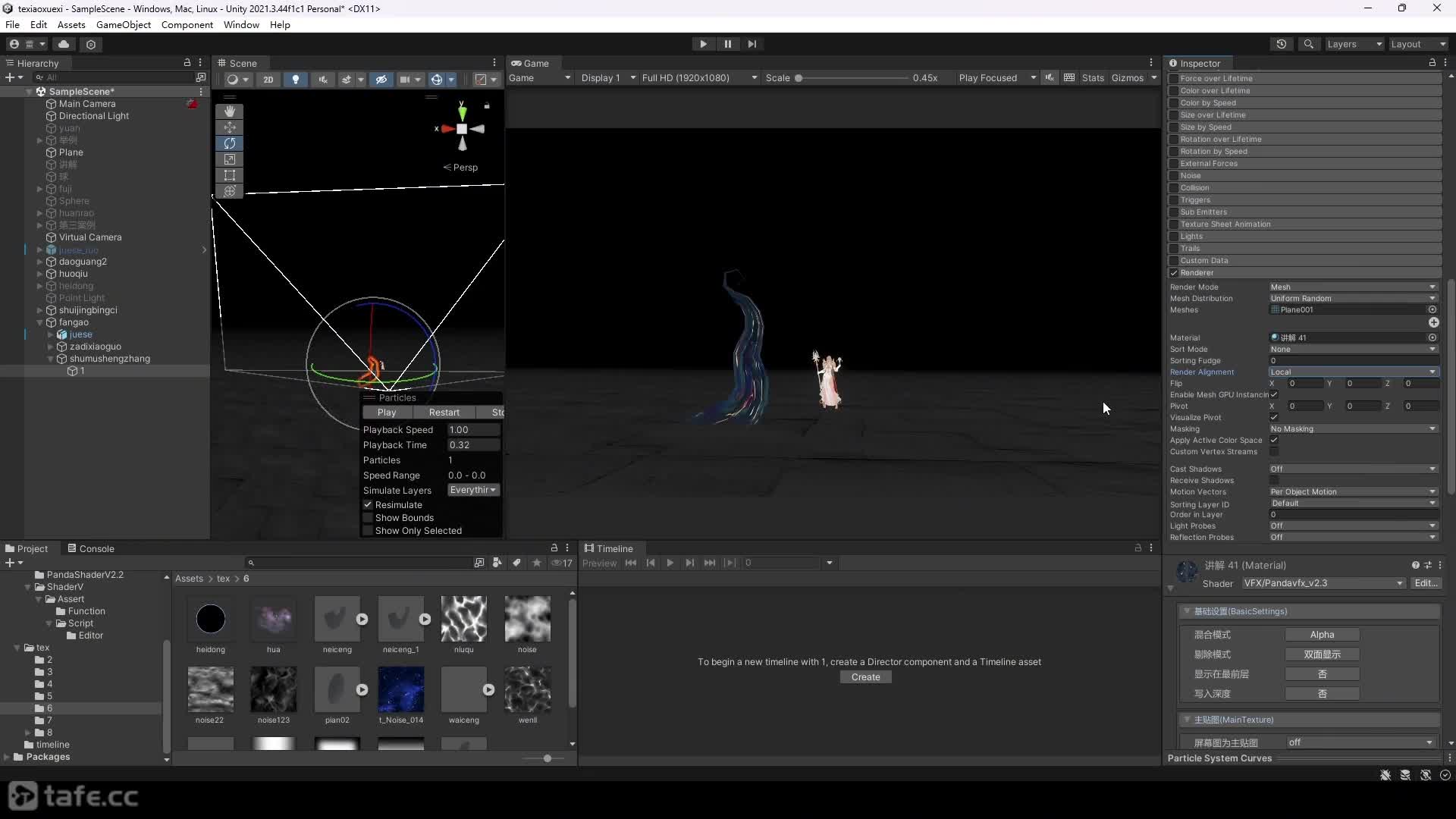Click the Pause button in top toolbar
This screenshot has height=819, width=1456.
pos(727,44)
